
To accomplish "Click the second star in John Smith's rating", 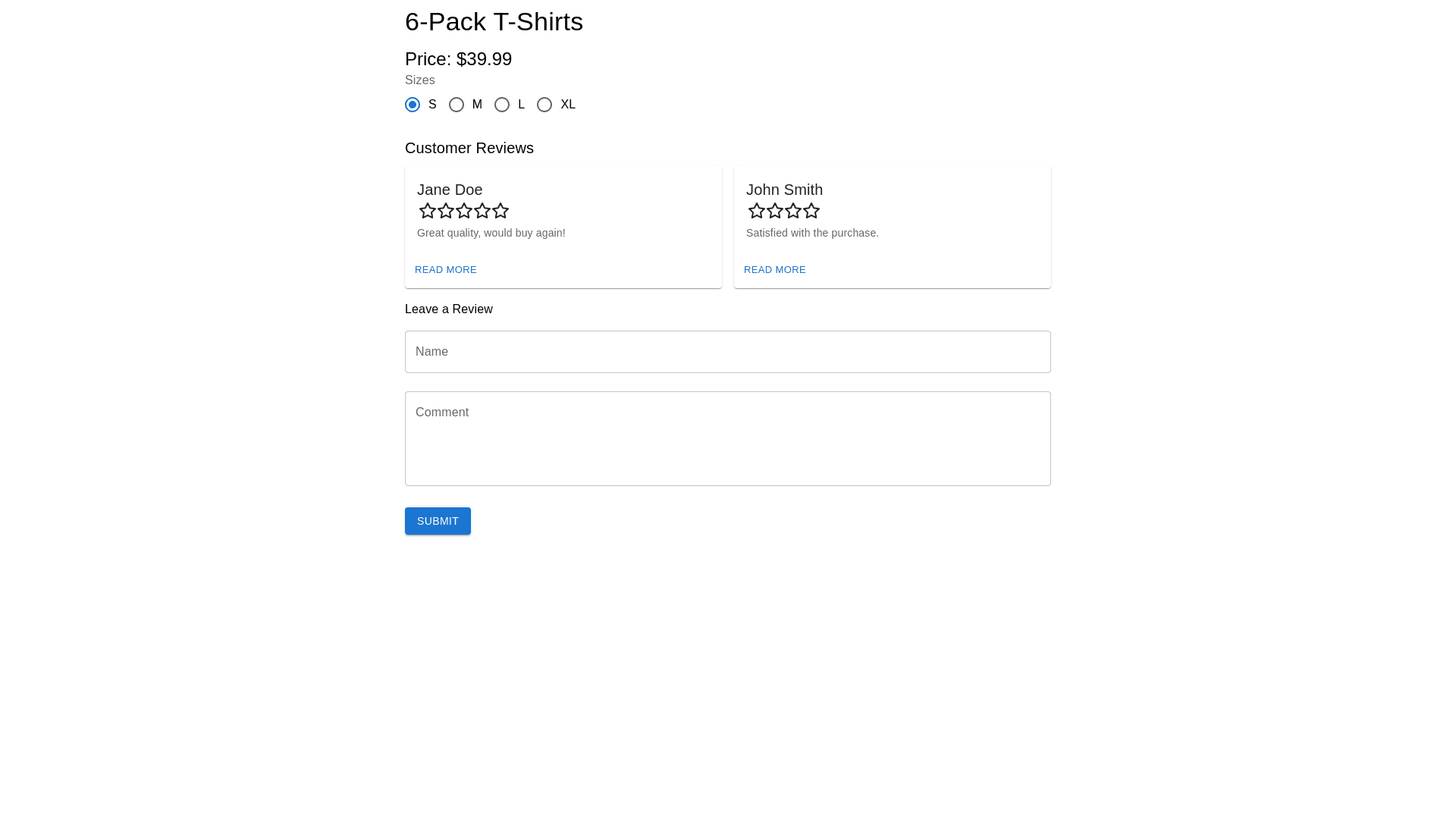I will [775, 211].
